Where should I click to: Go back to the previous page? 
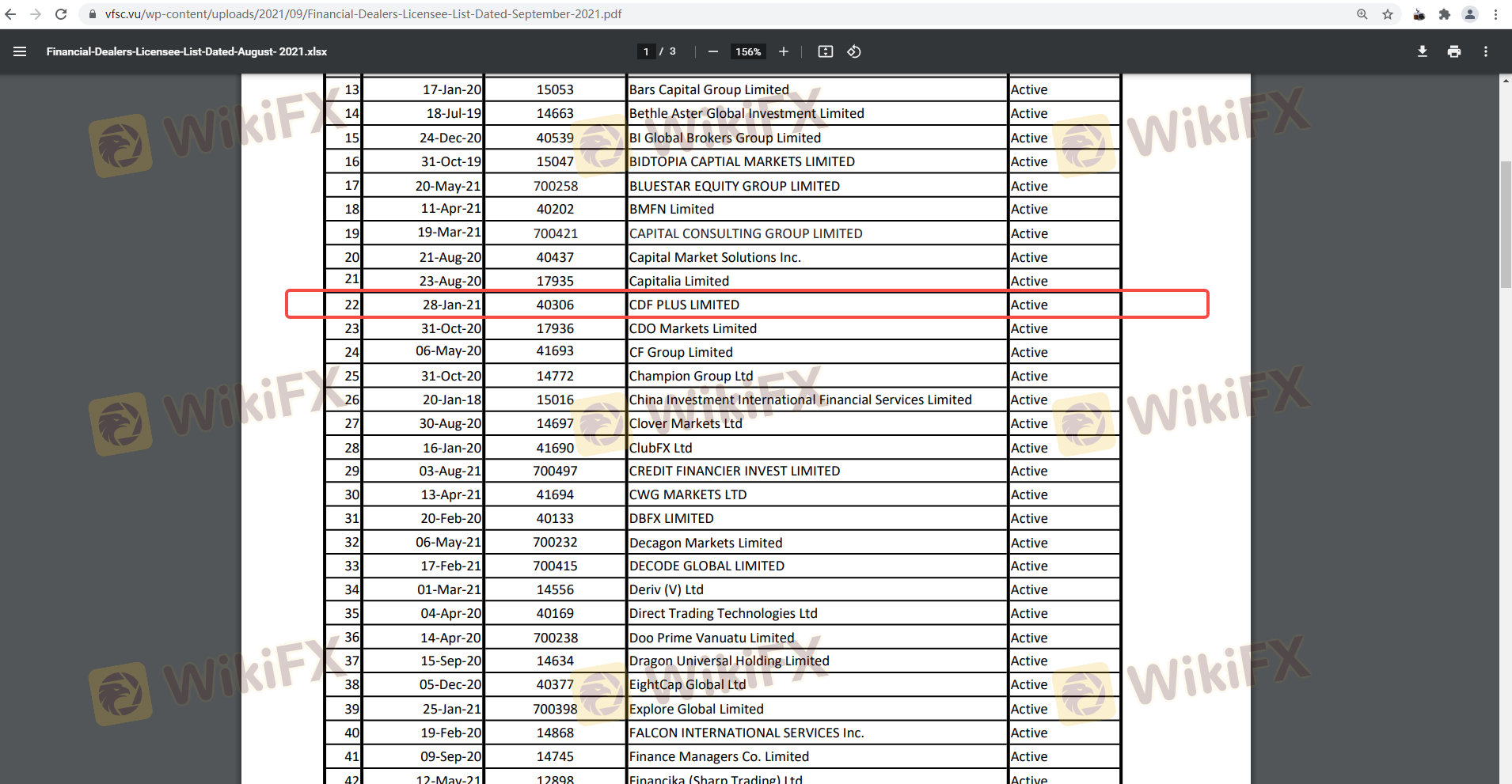pos(10,14)
